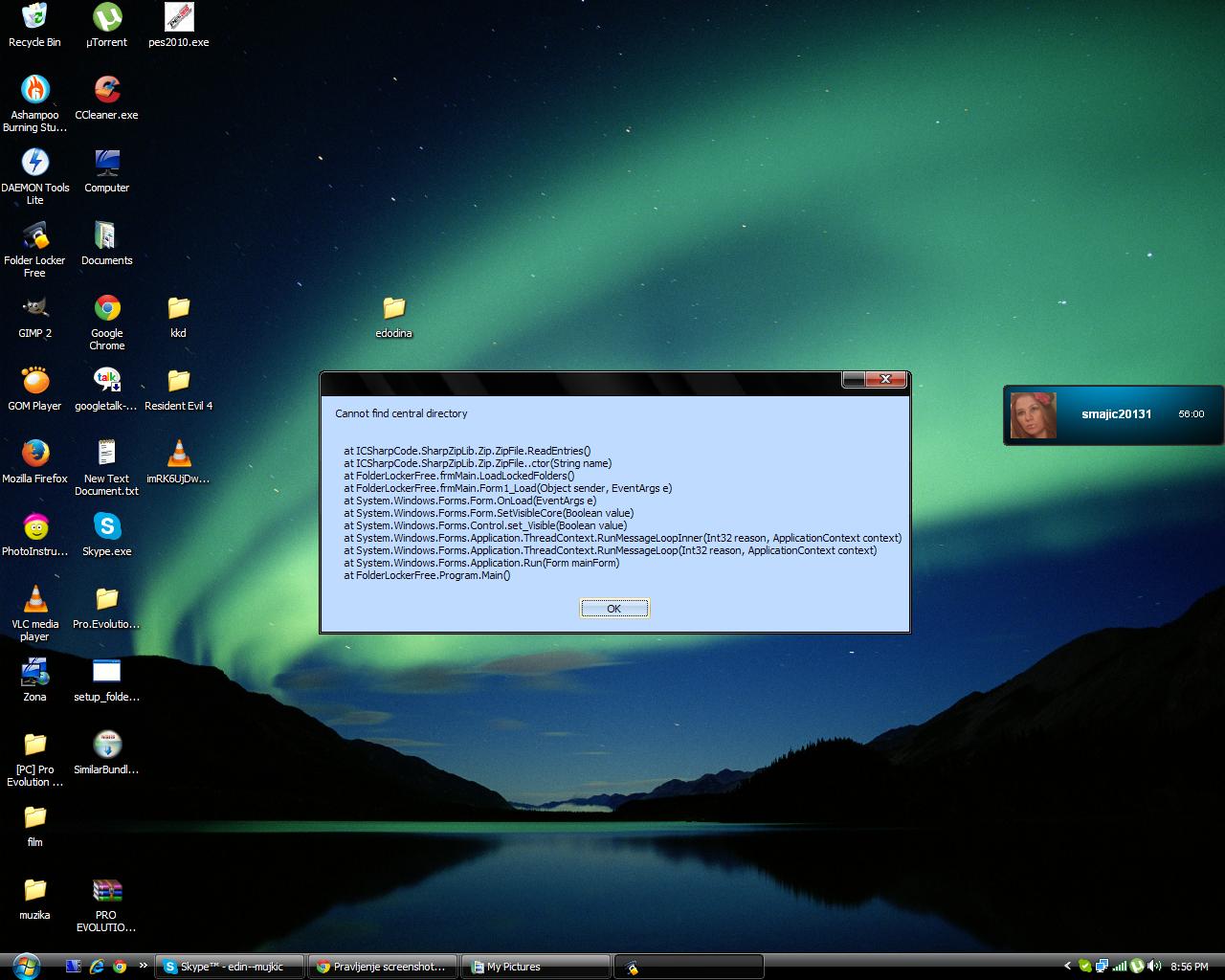1225x980 pixels.
Task: Select the PhotoInstrument desktop icon
Action: (34, 535)
